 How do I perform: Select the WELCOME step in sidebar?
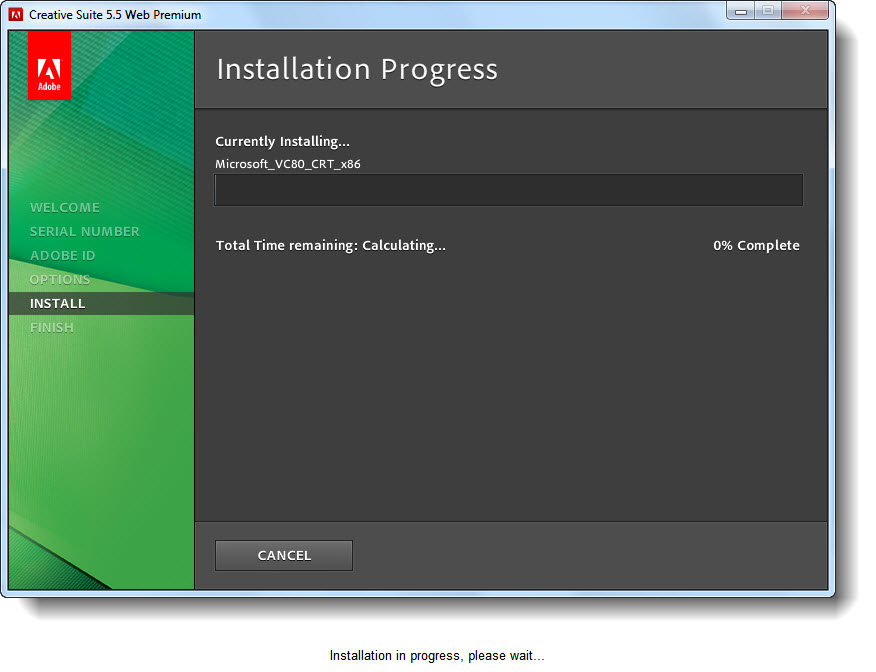click(x=65, y=208)
